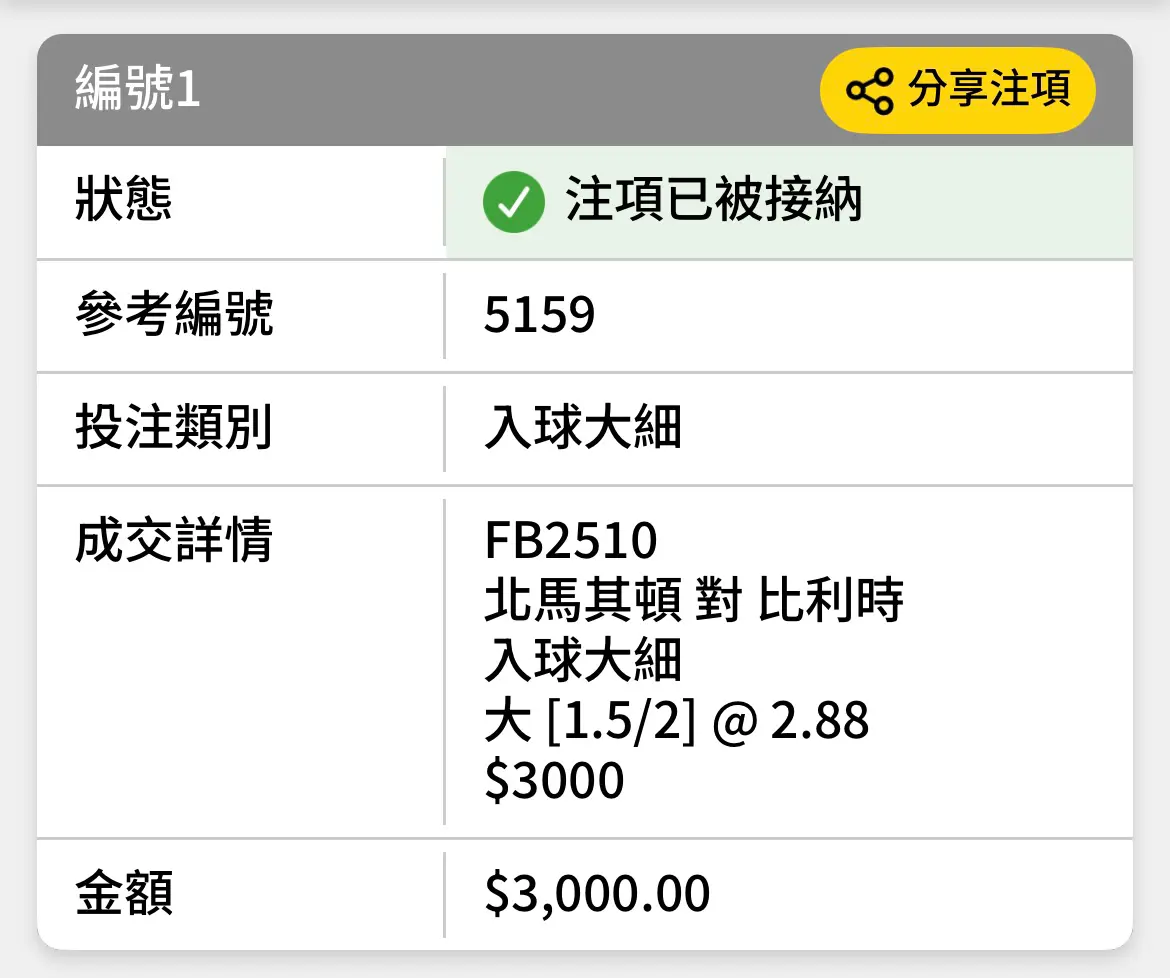This screenshot has width=1170, height=978.
Task: Click 入球大細 line inside transaction details
Action: pos(584,660)
